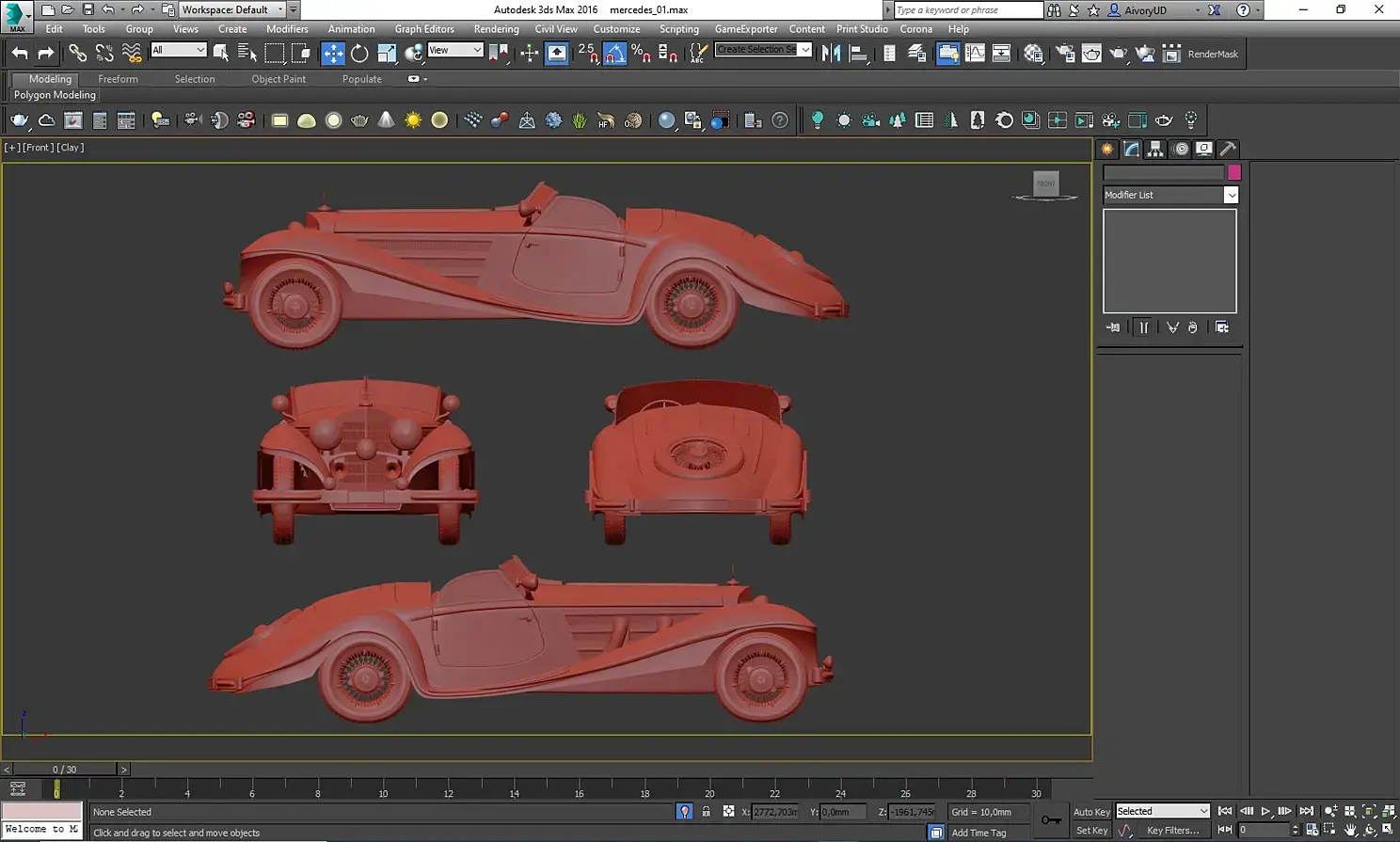Open the Curve Editor icon
The image size is (1400, 842).
[975, 54]
